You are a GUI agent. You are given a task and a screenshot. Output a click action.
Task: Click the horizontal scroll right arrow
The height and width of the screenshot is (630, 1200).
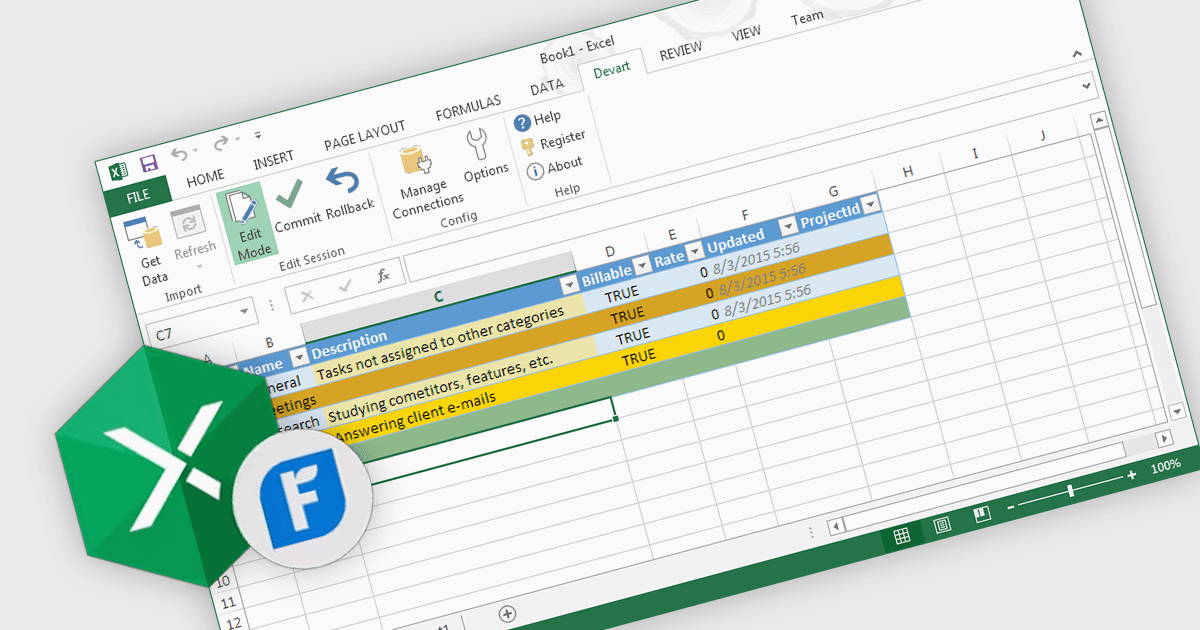[1163, 439]
